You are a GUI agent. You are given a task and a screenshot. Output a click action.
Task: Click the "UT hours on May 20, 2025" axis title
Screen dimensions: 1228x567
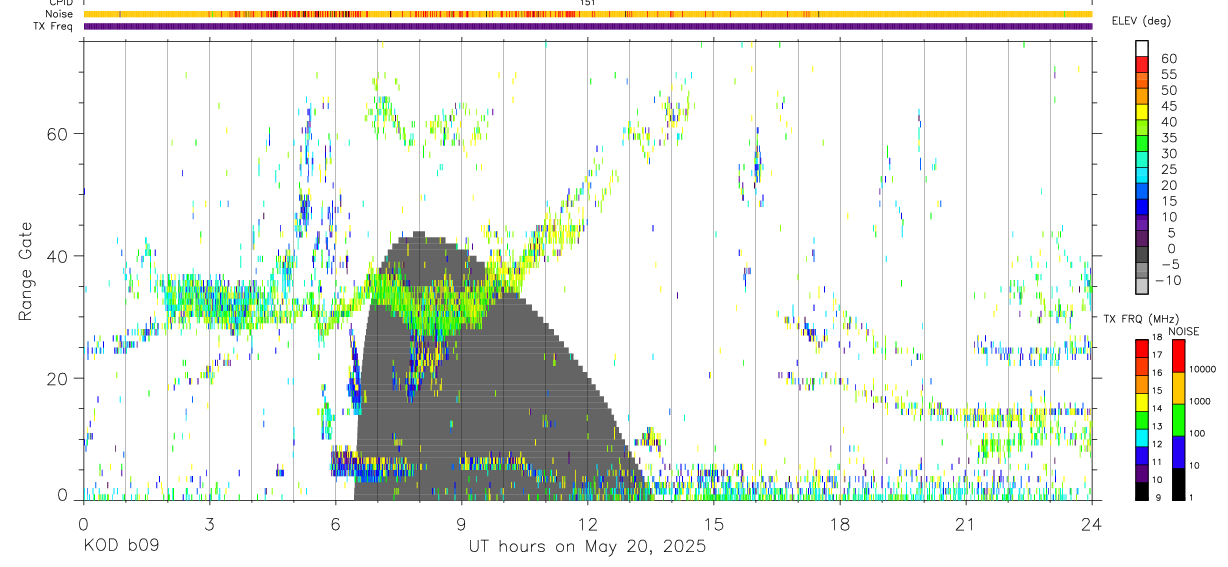(x=587, y=547)
